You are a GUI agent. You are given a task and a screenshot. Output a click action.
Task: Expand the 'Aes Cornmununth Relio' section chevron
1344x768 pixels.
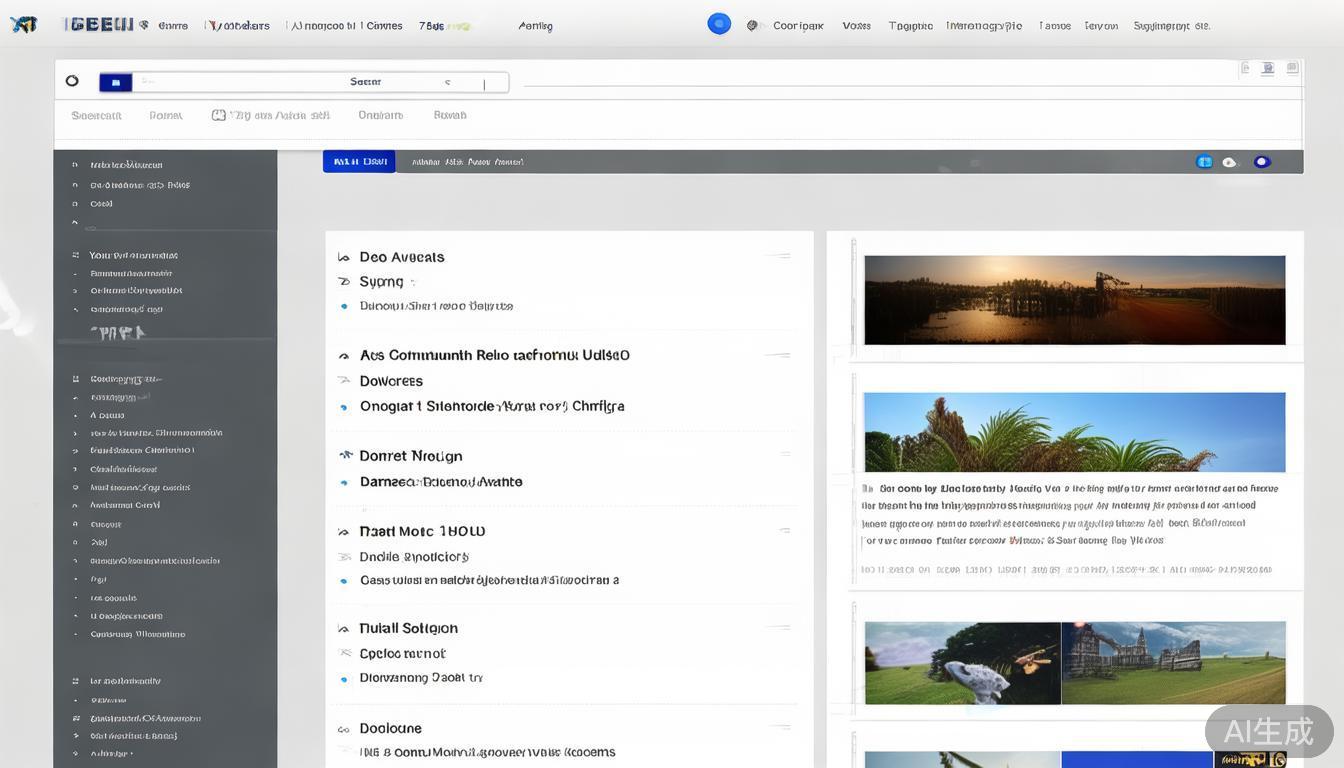click(344, 356)
